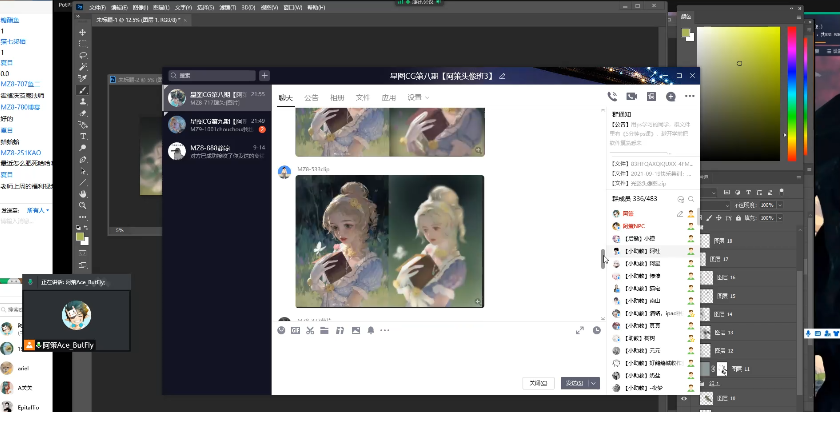Open 文件(F) menu in Photoshop
Screen dimensions: 840x435
(x=97, y=8)
